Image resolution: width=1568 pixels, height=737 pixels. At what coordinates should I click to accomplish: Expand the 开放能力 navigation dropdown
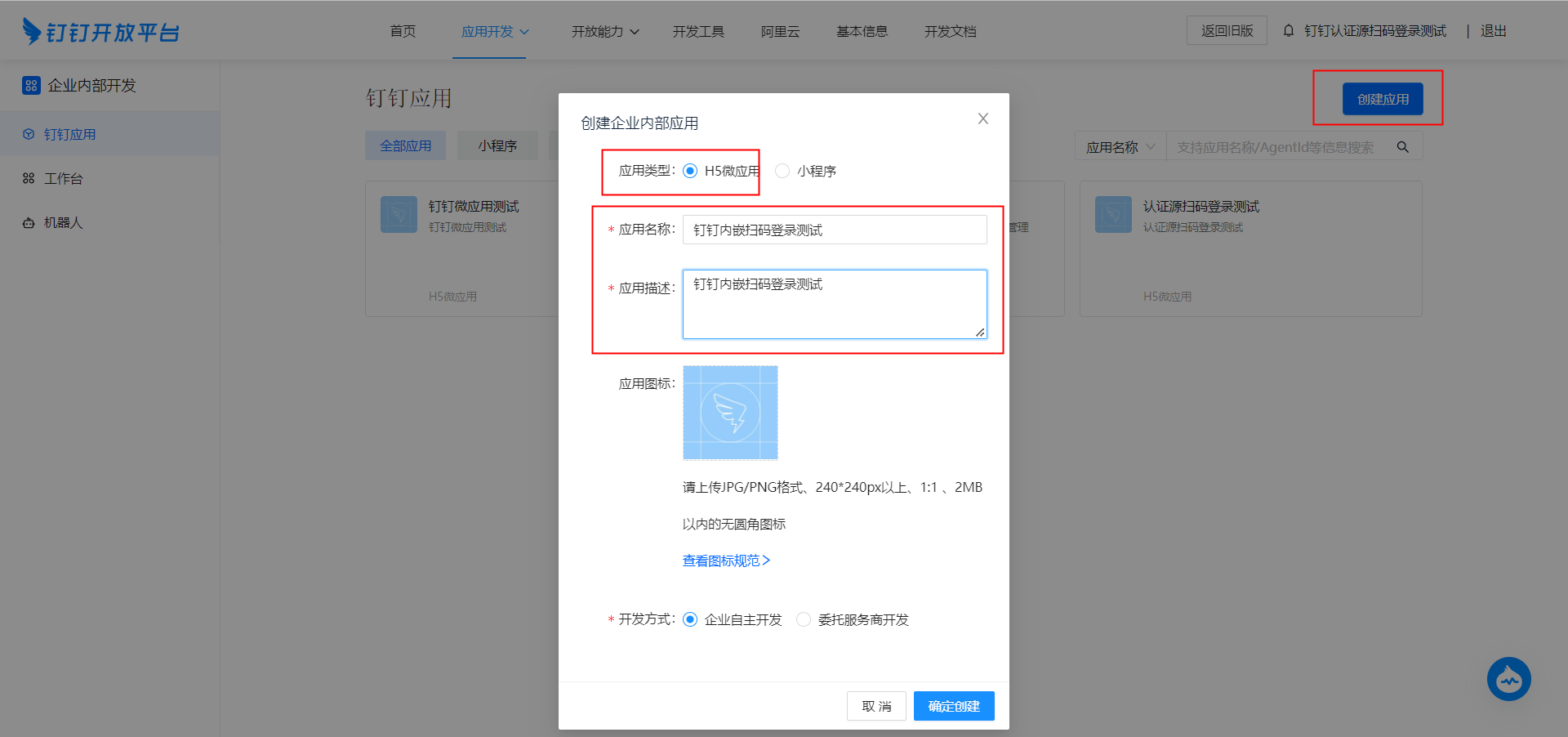pos(605,32)
